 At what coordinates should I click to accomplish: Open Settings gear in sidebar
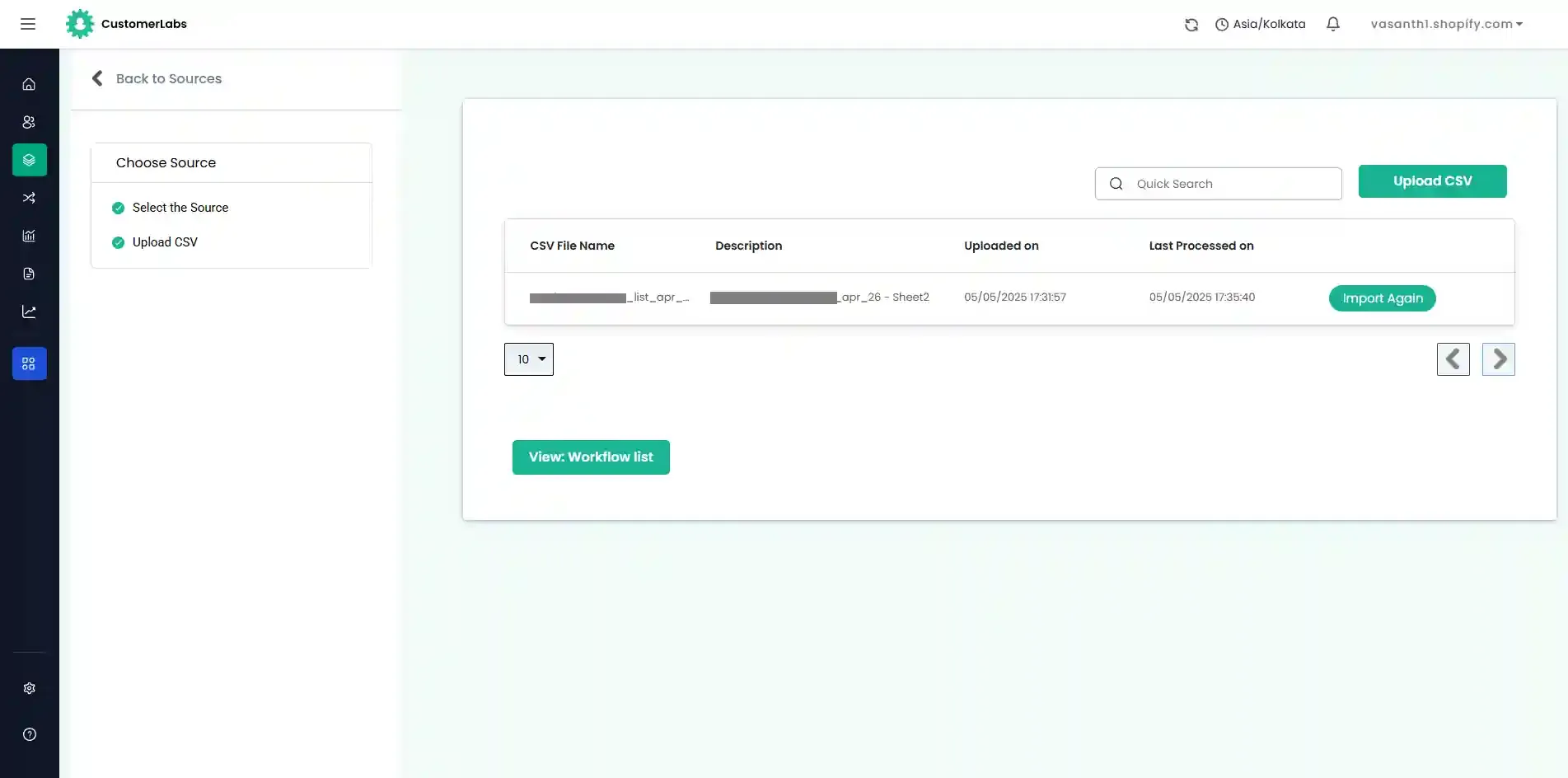click(x=30, y=688)
